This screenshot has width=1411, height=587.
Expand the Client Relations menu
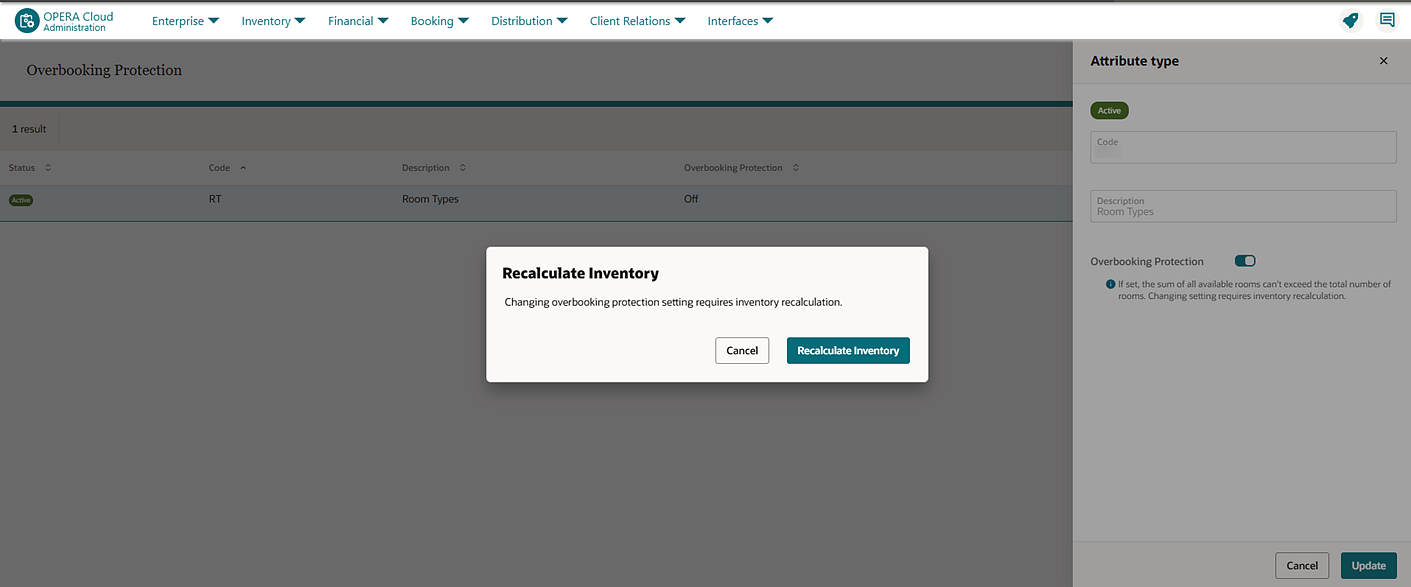[x=637, y=21]
